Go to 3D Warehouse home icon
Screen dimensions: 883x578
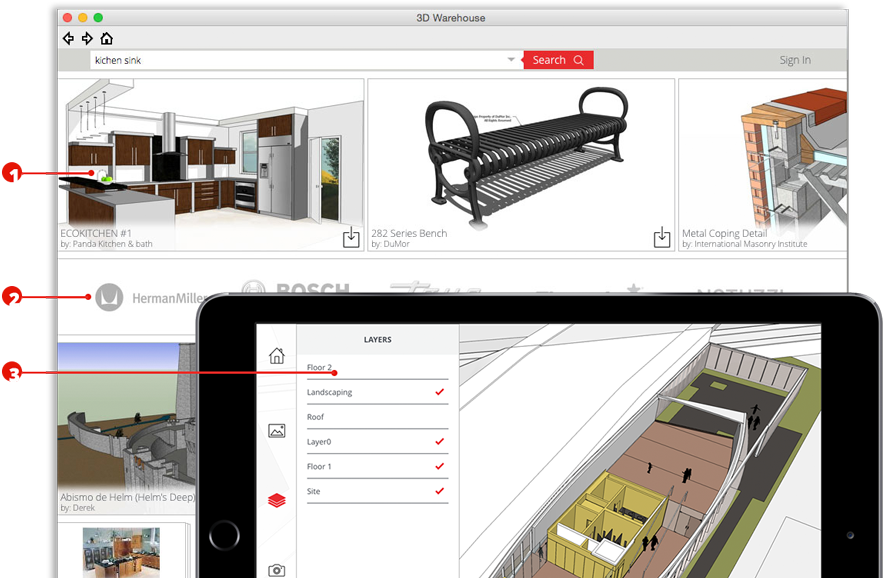click(x=106, y=39)
